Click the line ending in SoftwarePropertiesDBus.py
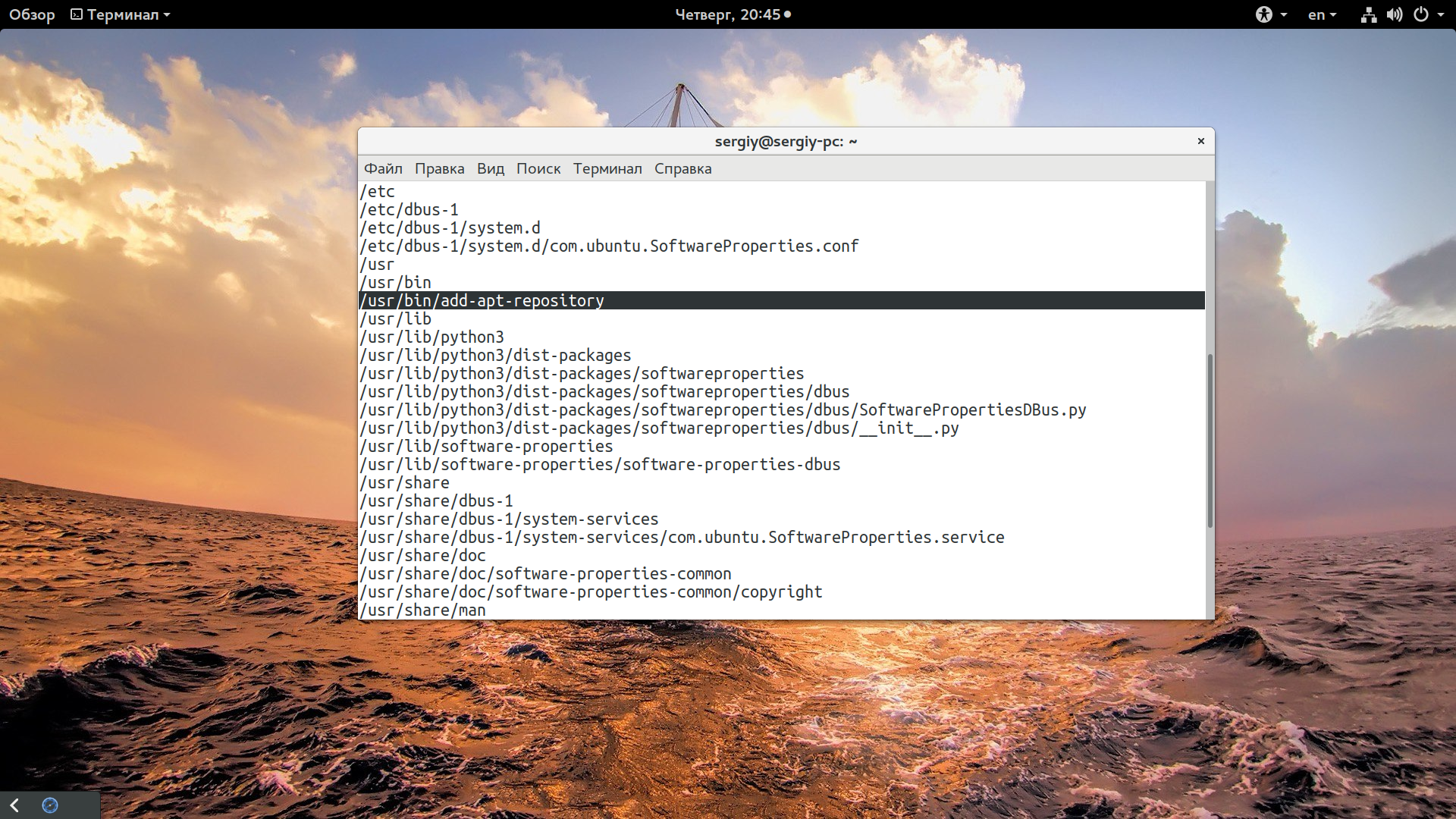This screenshot has width=1456, height=819. 723,409
